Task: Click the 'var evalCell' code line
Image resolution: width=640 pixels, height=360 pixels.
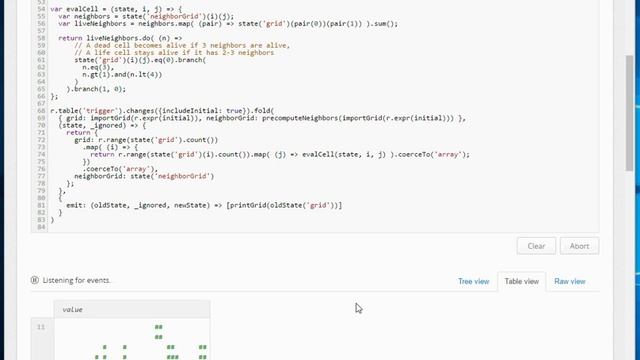Action: [x=116, y=9]
